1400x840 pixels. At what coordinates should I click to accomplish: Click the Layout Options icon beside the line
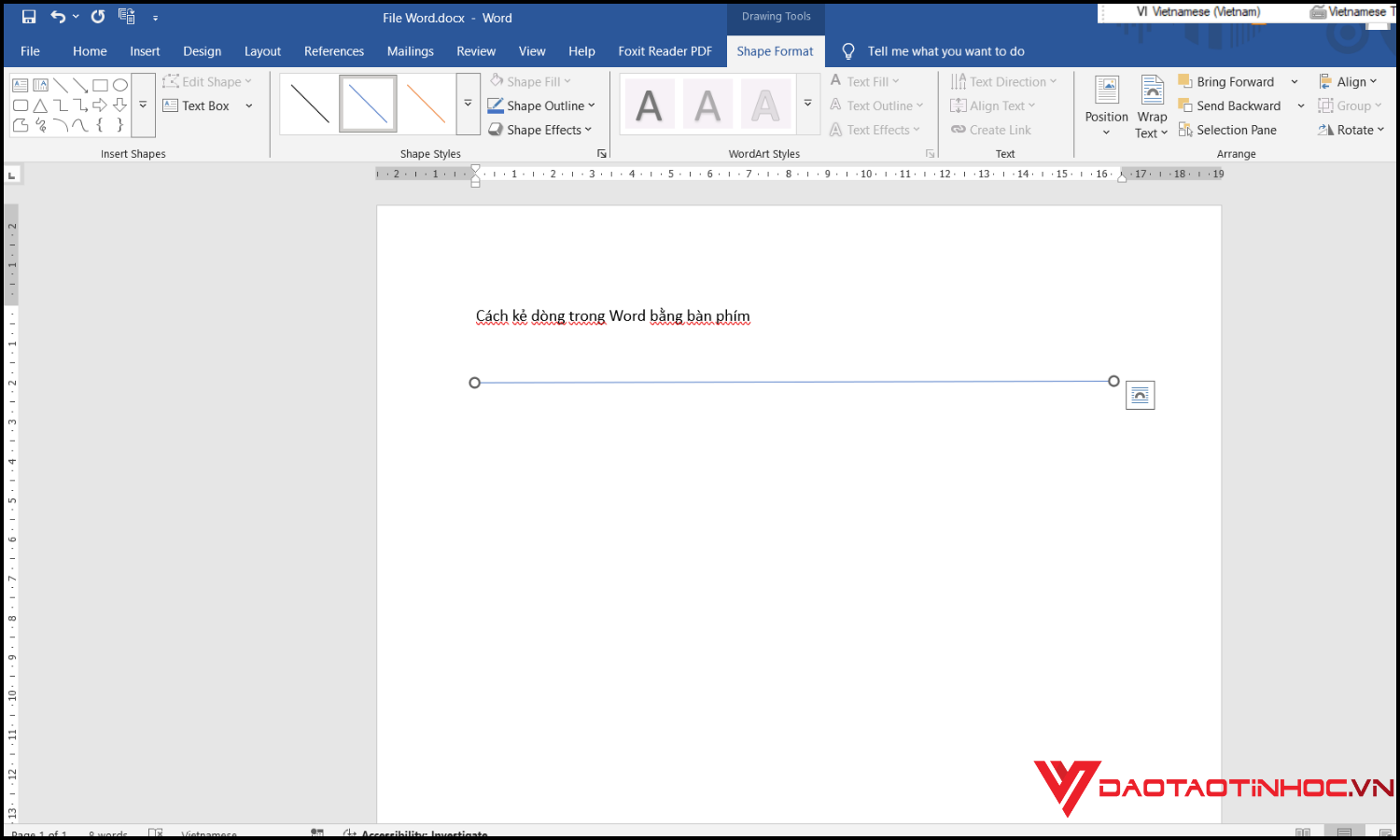coord(1140,395)
